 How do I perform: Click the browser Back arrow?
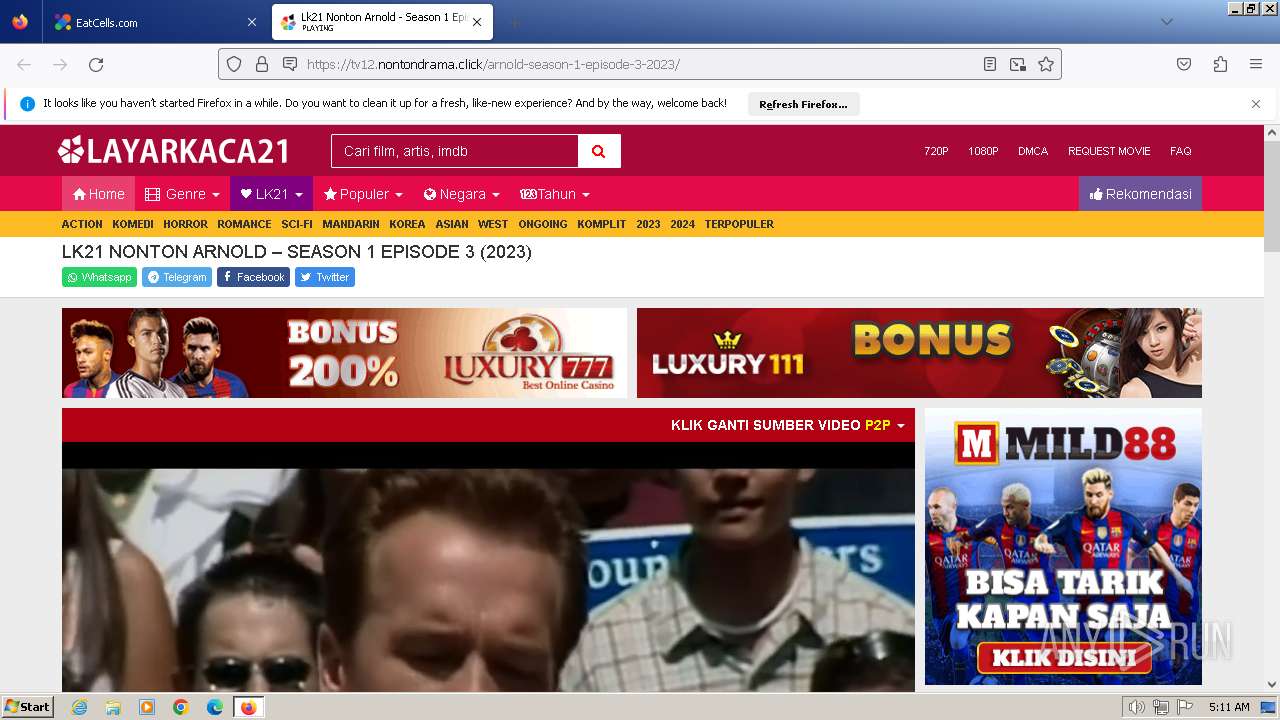click(24, 64)
